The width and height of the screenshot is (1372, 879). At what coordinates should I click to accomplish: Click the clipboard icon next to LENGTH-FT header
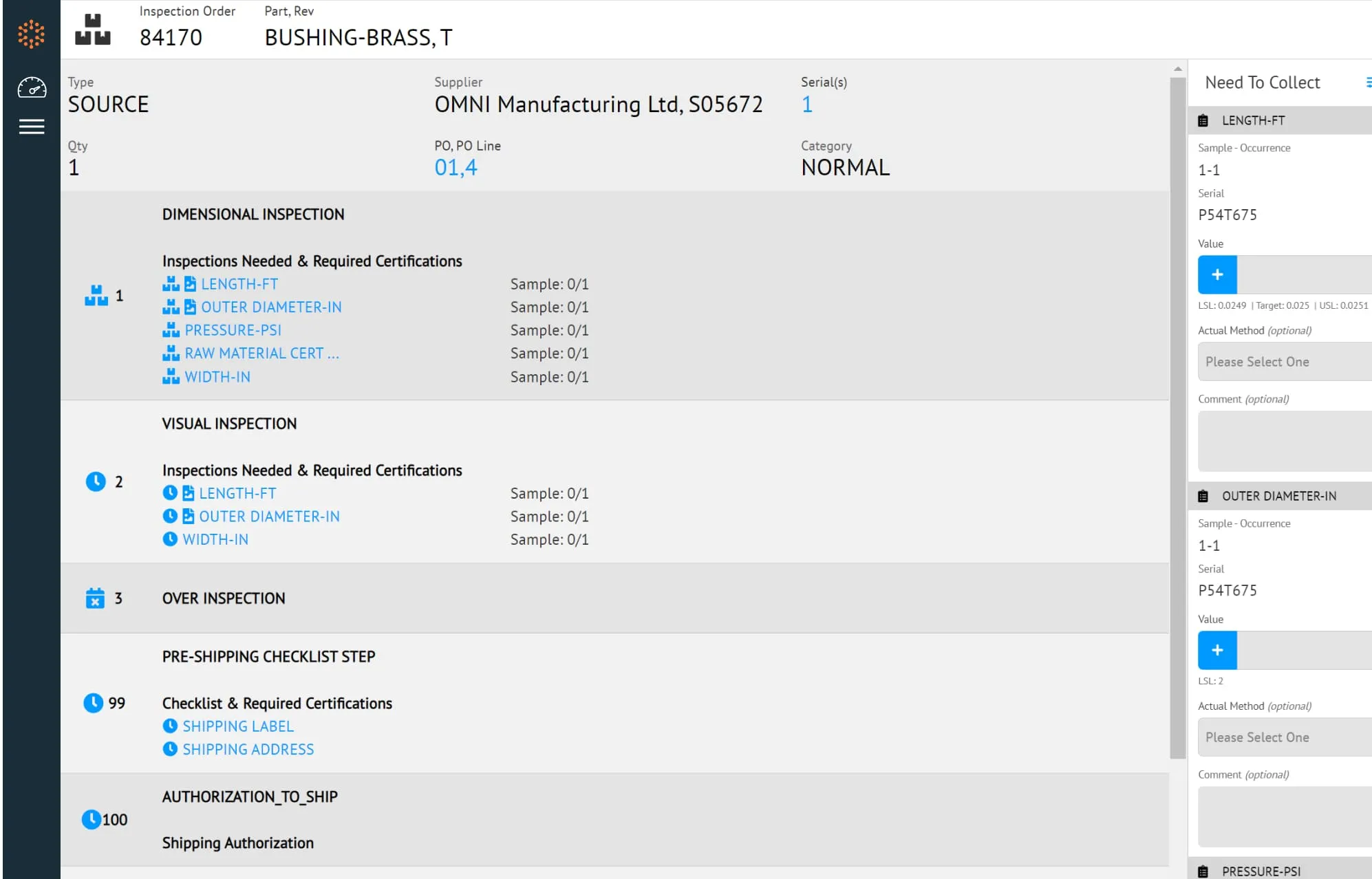(1203, 120)
